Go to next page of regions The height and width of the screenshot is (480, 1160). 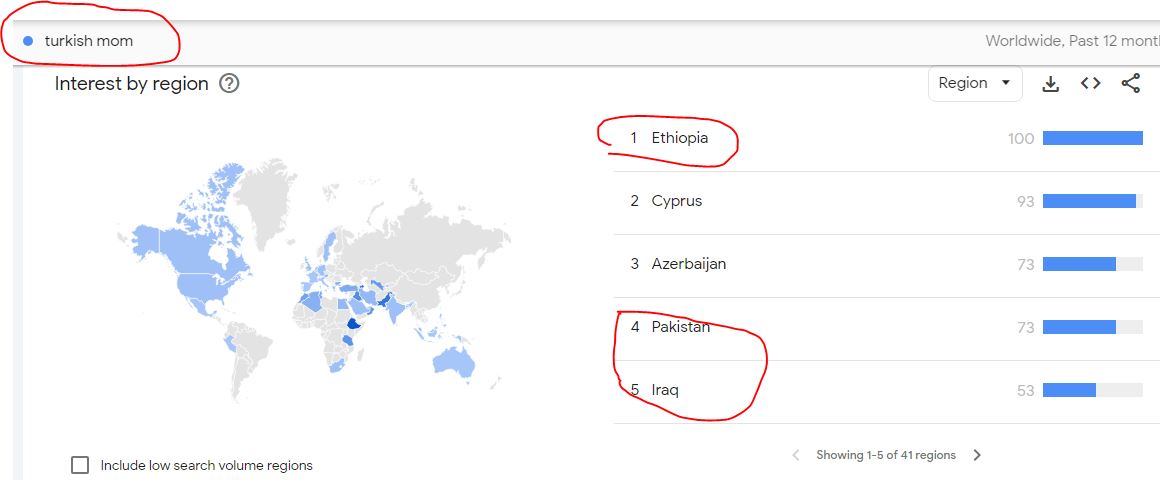[x=977, y=455]
